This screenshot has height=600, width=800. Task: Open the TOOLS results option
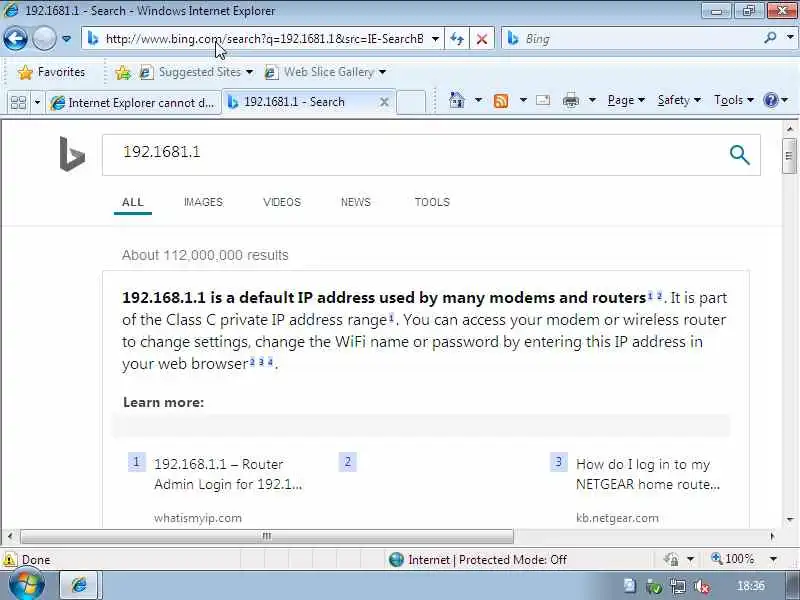pyautogui.click(x=432, y=202)
